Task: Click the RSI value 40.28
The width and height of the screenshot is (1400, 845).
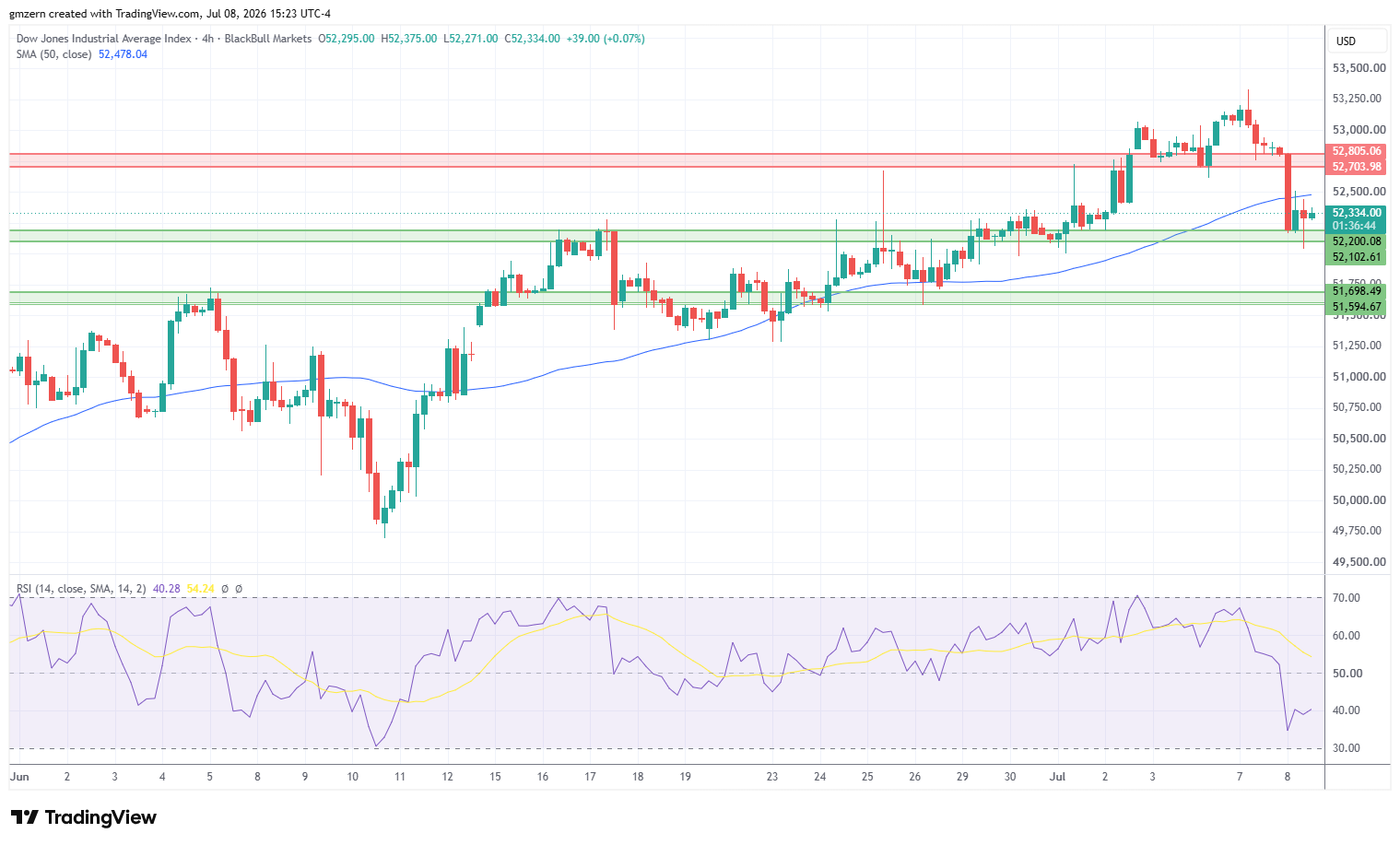Action: point(167,589)
